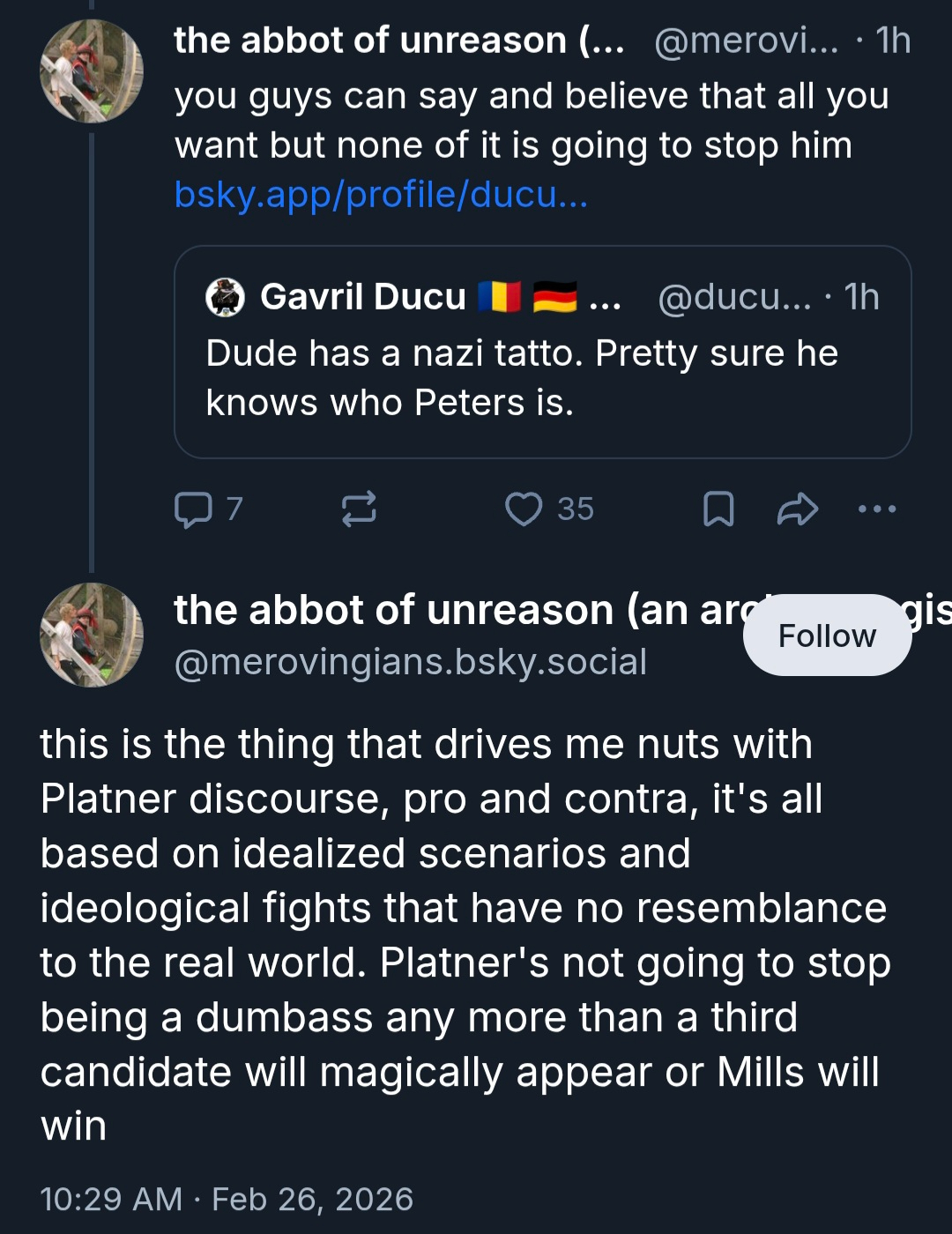Click the reply count number 7
Viewport: 952px width, 1234px height.
(x=234, y=509)
